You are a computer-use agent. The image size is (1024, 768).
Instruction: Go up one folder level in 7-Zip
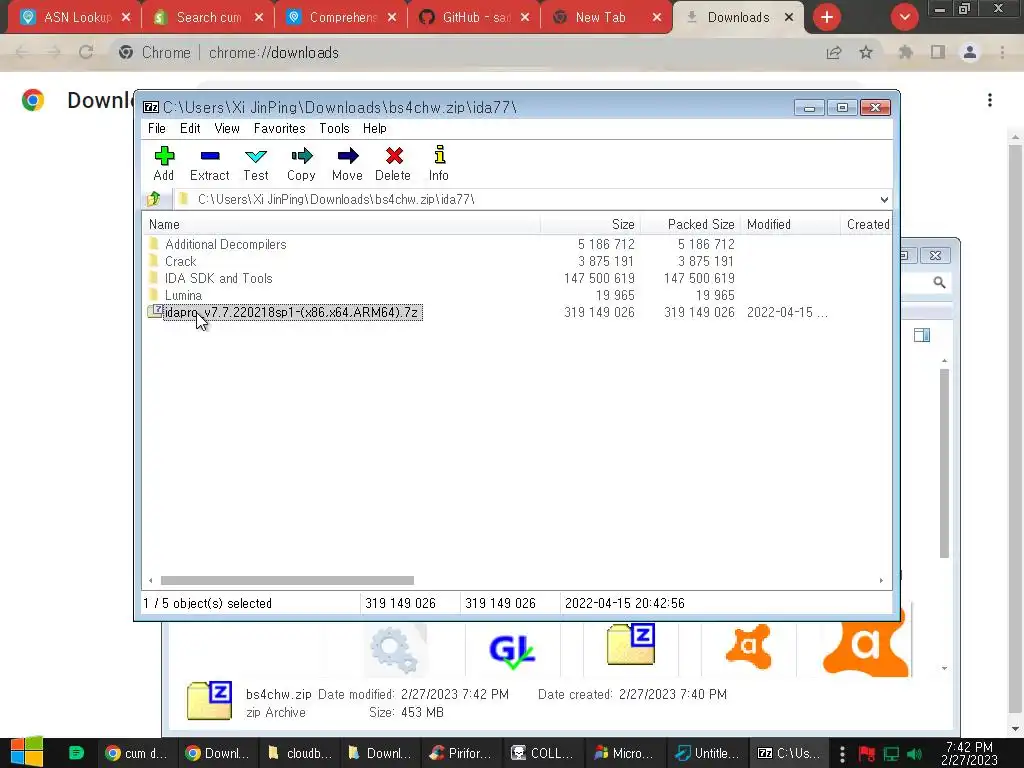pos(154,199)
